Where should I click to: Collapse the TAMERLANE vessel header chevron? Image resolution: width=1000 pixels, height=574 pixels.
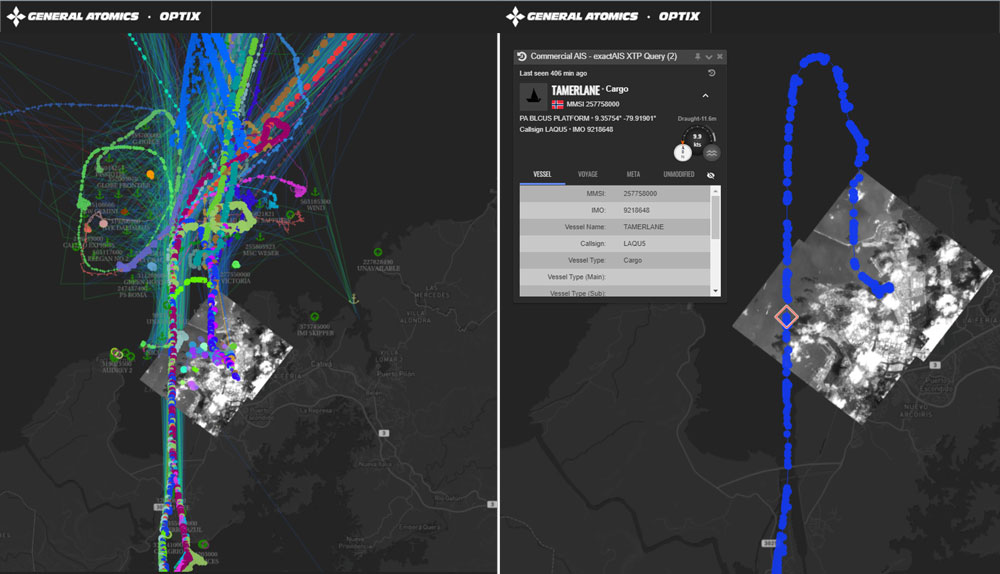pyautogui.click(x=705, y=96)
